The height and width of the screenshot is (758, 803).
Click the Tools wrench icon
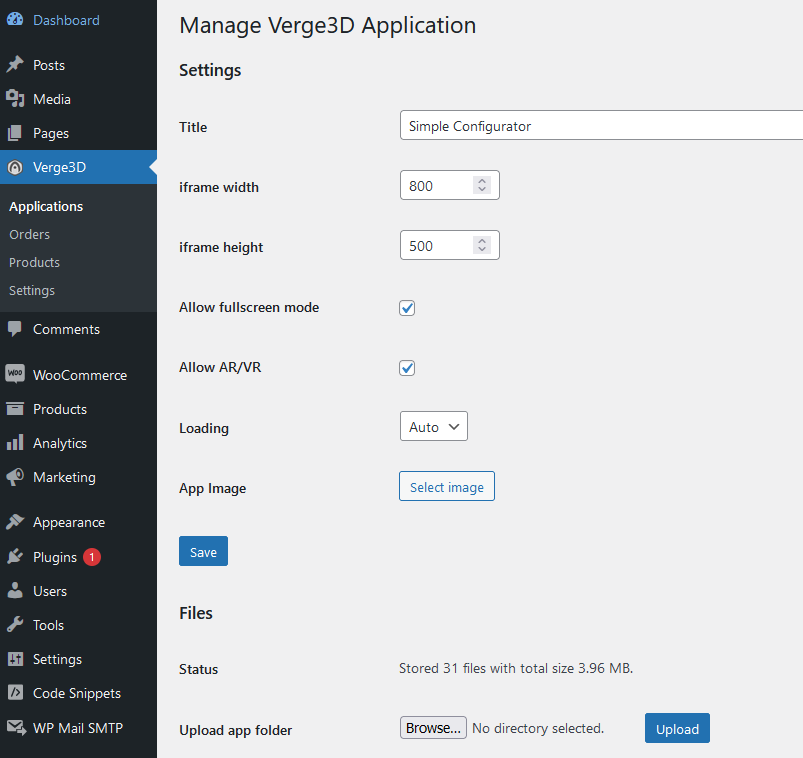[15, 624]
